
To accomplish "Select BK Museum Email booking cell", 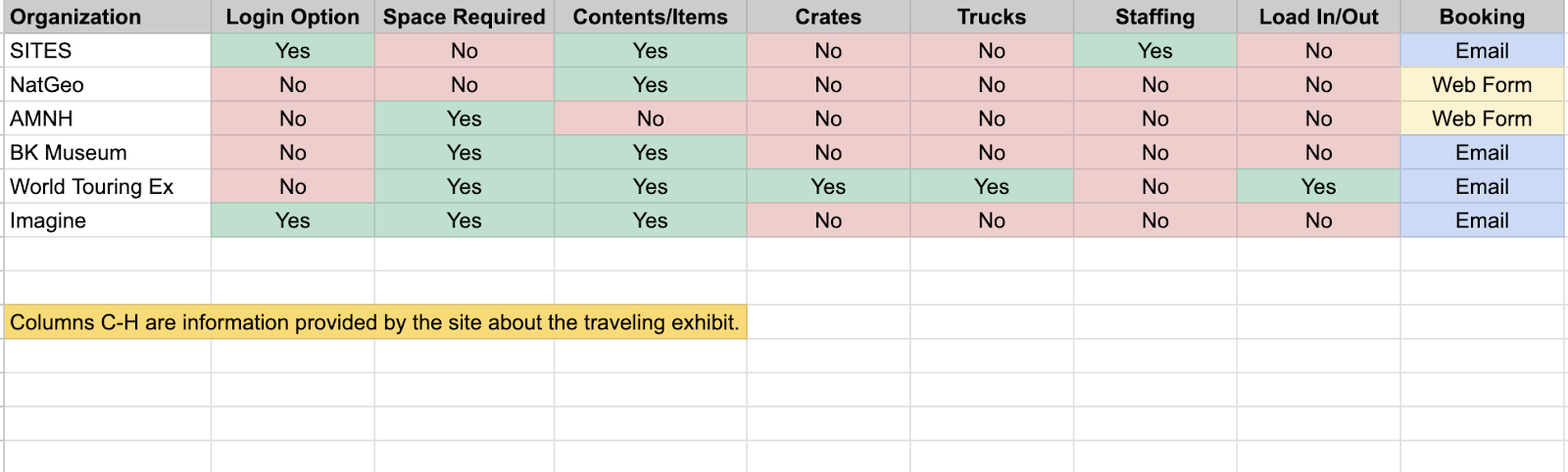I will (1482, 153).
